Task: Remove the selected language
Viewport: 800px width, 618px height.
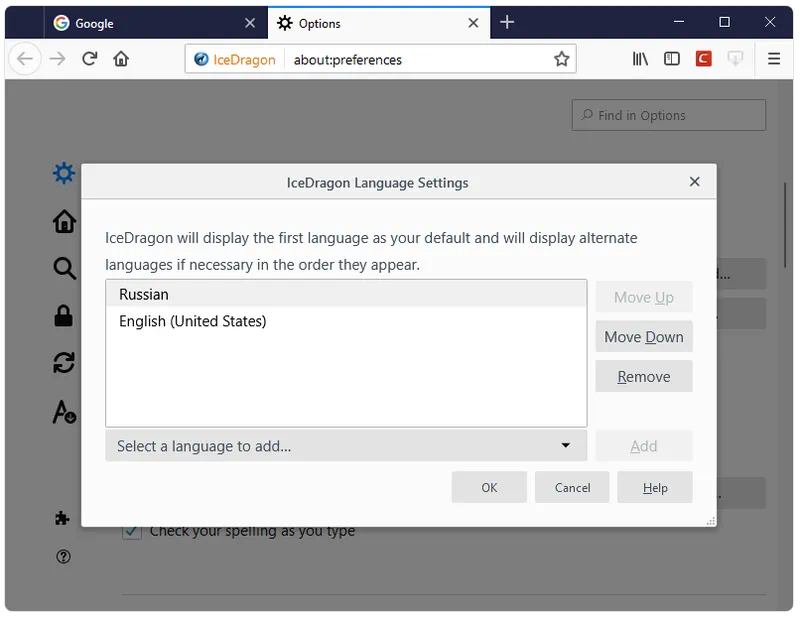Action: [644, 377]
